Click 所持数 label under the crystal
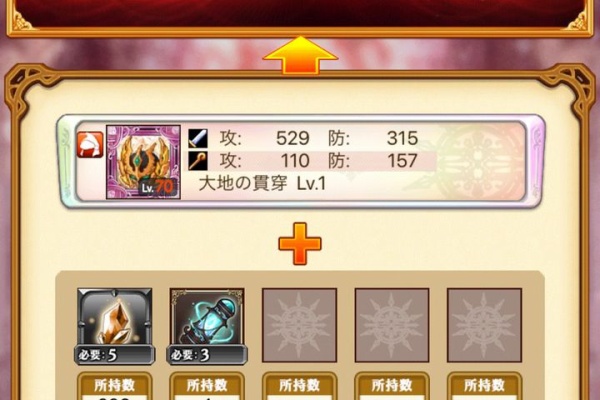The height and width of the screenshot is (400, 600). pos(115,385)
